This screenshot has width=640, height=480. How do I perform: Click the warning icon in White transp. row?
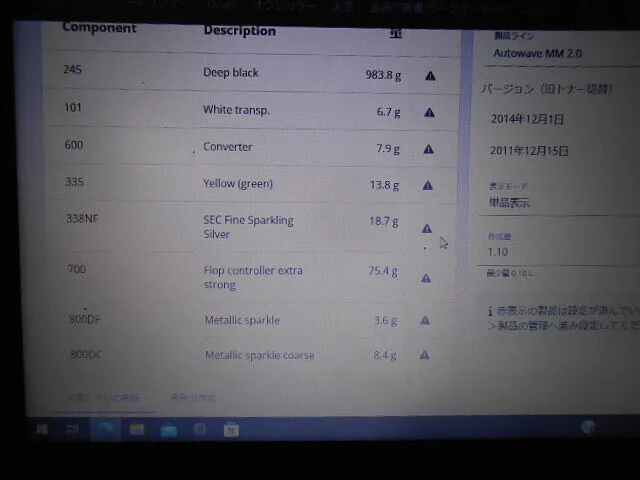(x=429, y=112)
